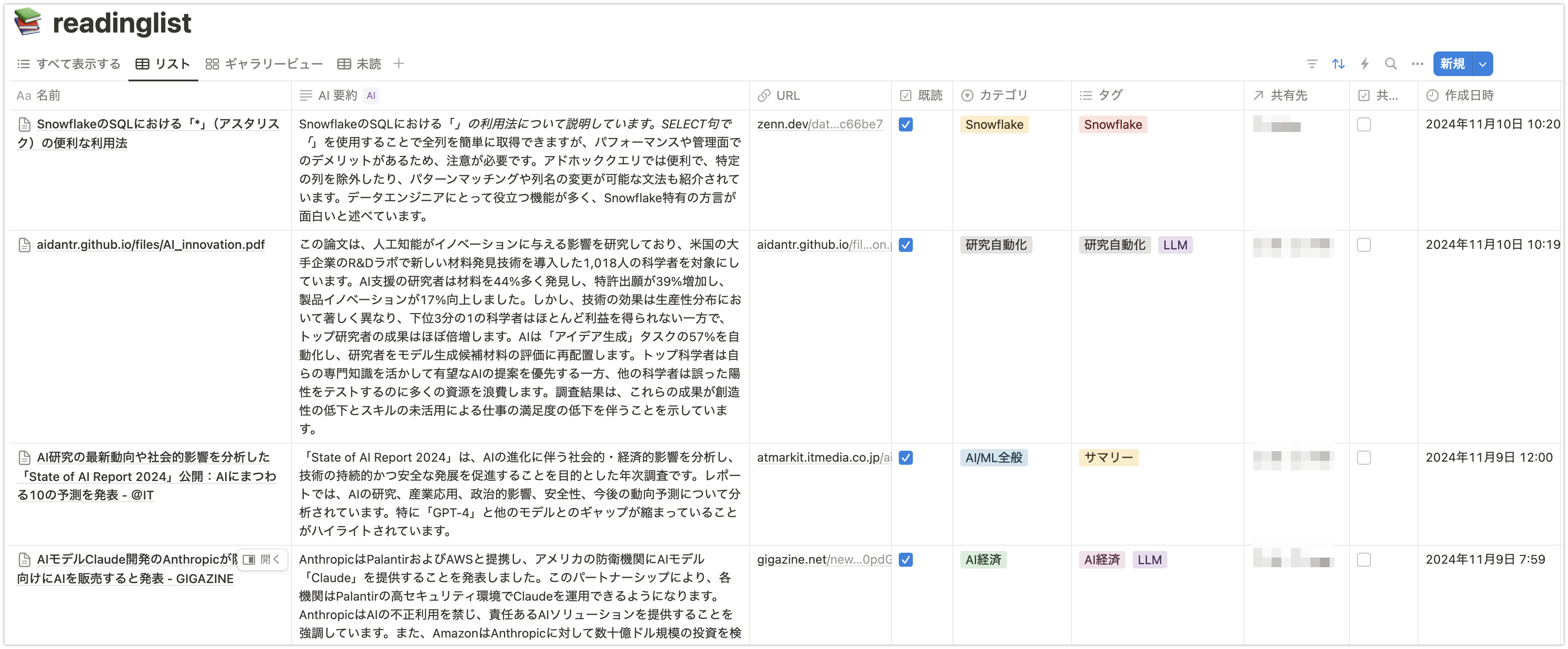
Task: Click the clock icon in 作成日時 header
Action: click(1432, 95)
